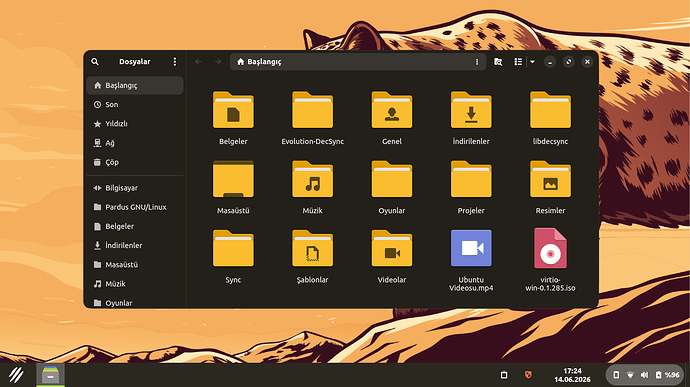This screenshot has height=387, width=690.
Task: Minimize the Dosyalar window
Action: coord(550,62)
